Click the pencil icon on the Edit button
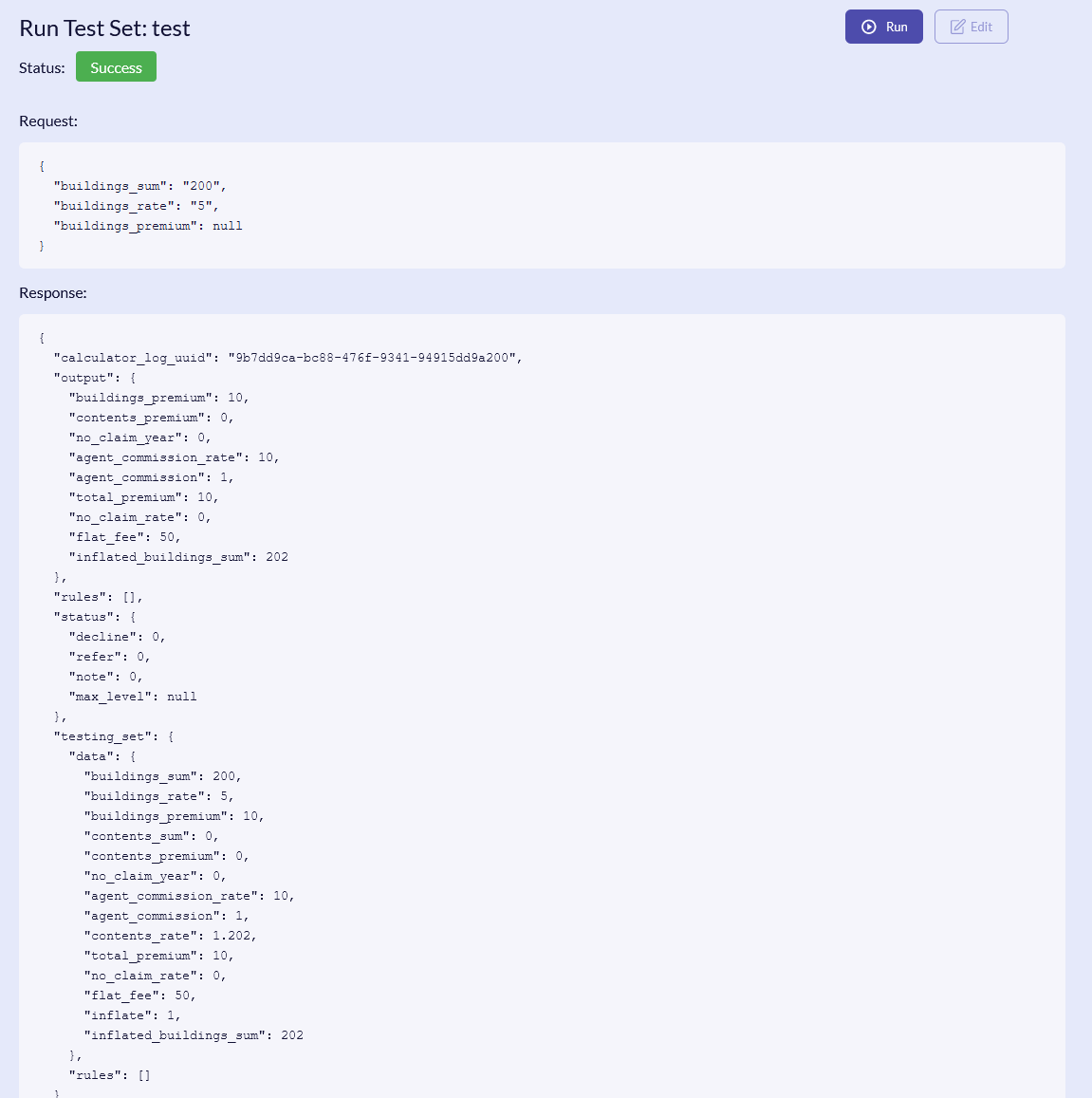Image resolution: width=1092 pixels, height=1098 pixels. (957, 27)
